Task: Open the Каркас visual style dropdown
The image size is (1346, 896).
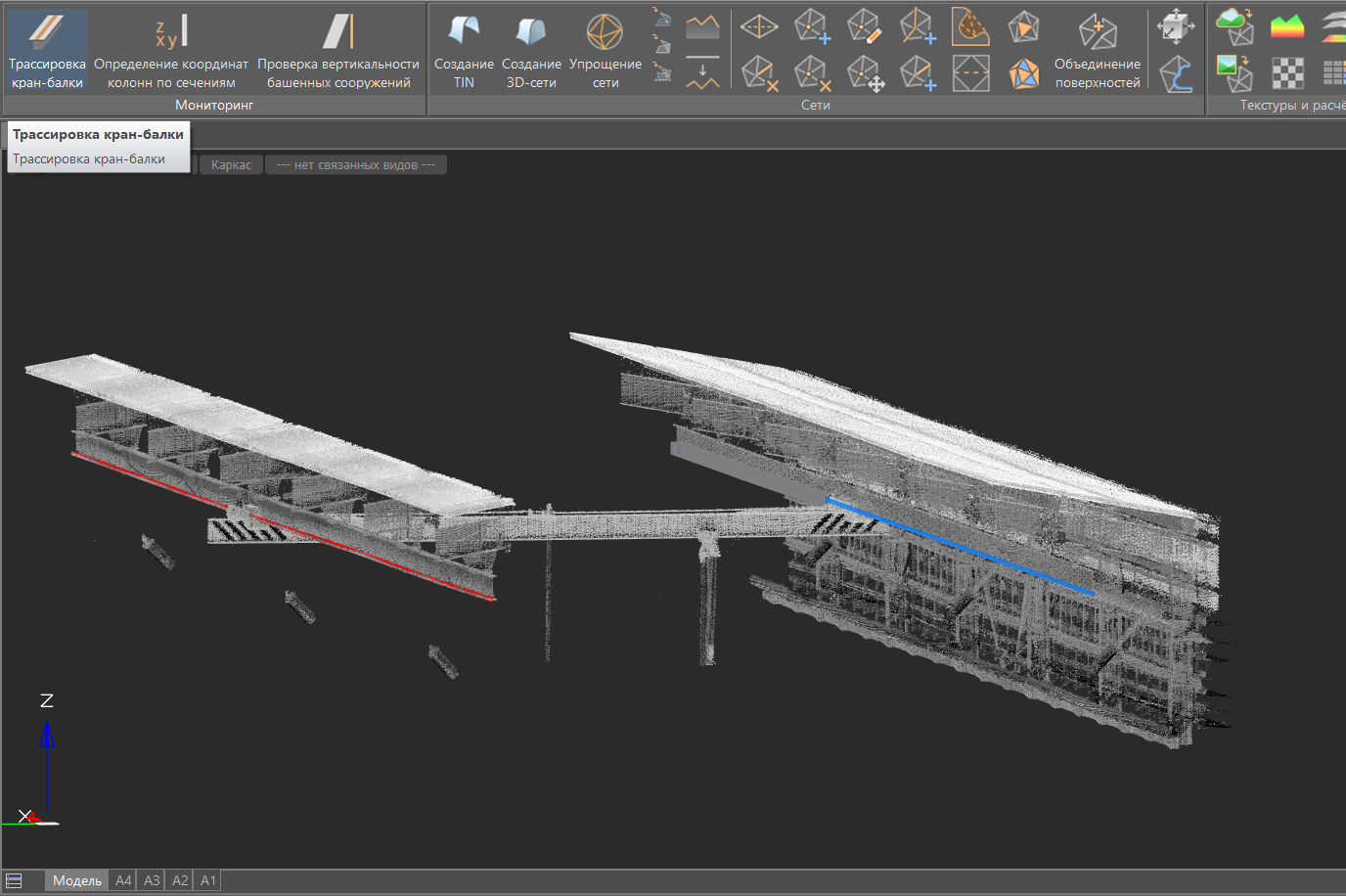Action: tap(231, 165)
